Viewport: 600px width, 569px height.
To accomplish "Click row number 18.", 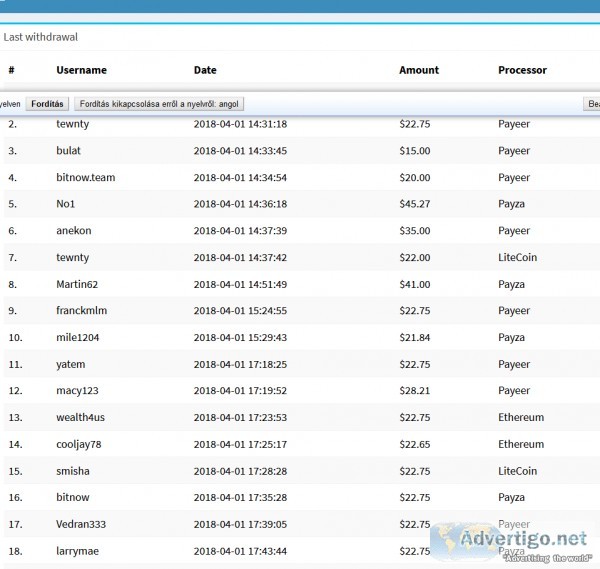I will pos(15,551).
